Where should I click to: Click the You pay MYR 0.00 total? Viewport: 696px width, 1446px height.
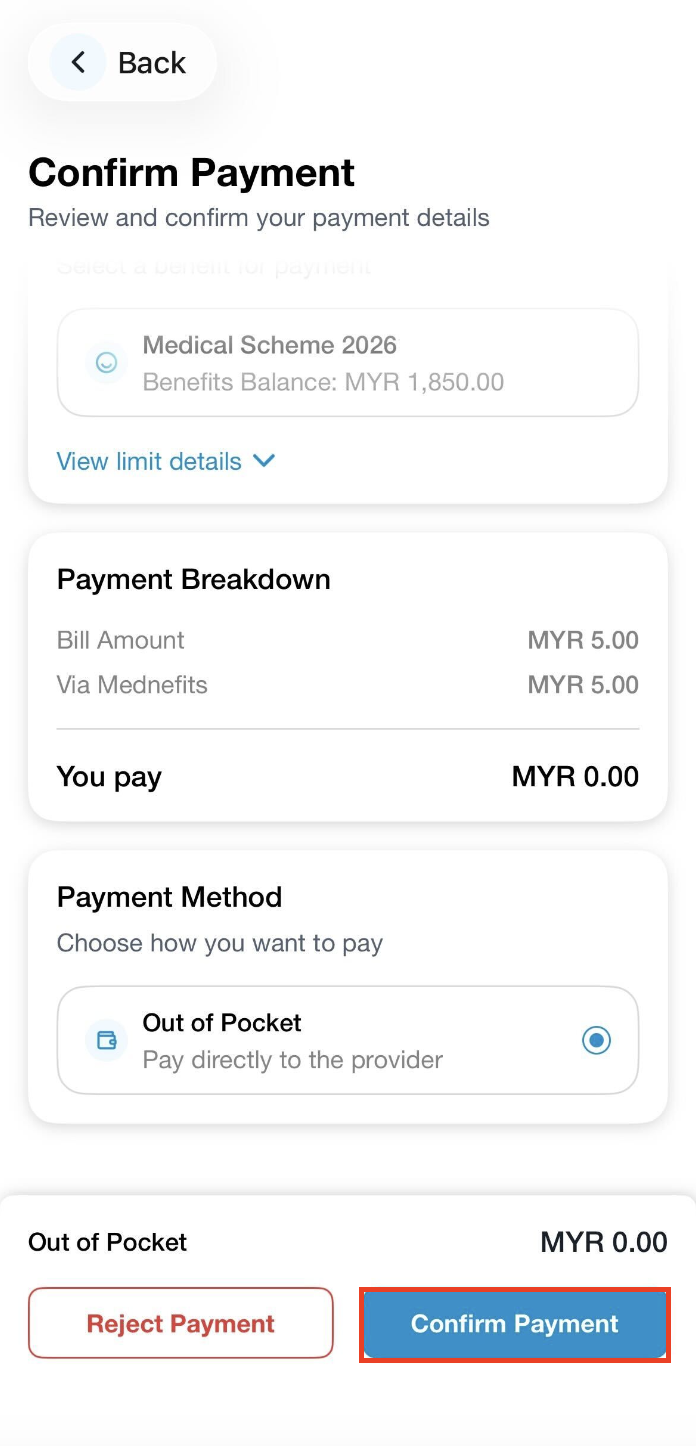[x=575, y=777]
